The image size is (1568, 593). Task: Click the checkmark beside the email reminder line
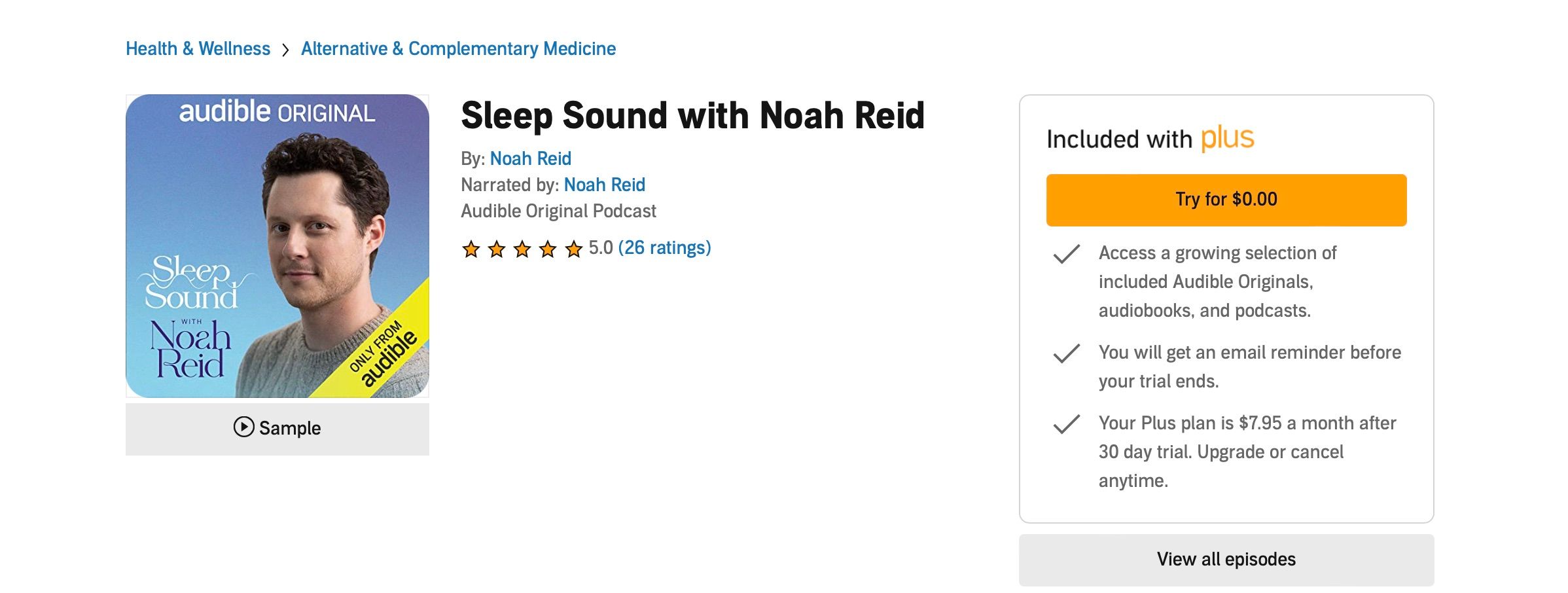(1066, 353)
